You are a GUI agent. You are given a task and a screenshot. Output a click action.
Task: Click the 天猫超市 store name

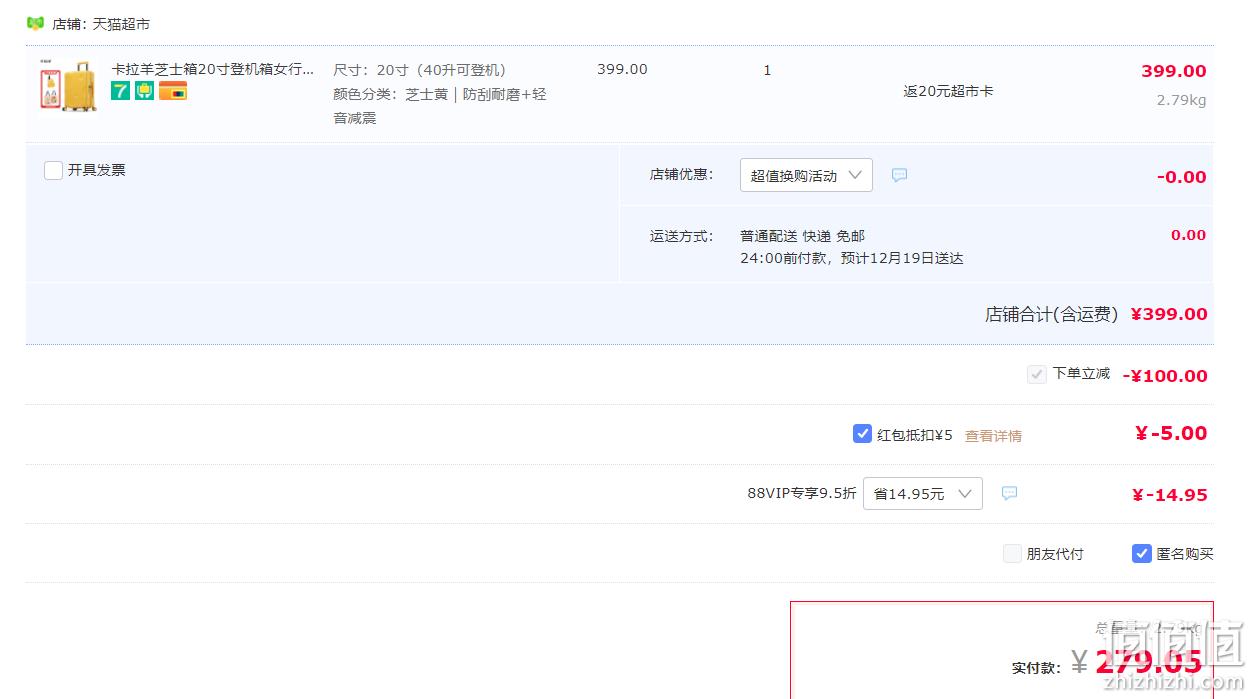click(121, 23)
